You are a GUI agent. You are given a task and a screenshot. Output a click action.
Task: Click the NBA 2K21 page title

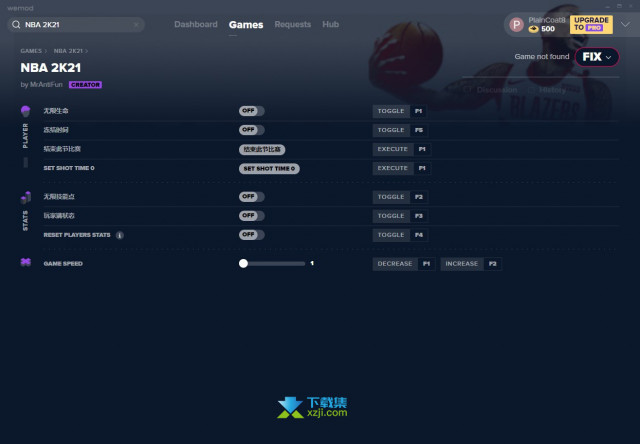coord(51,68)
